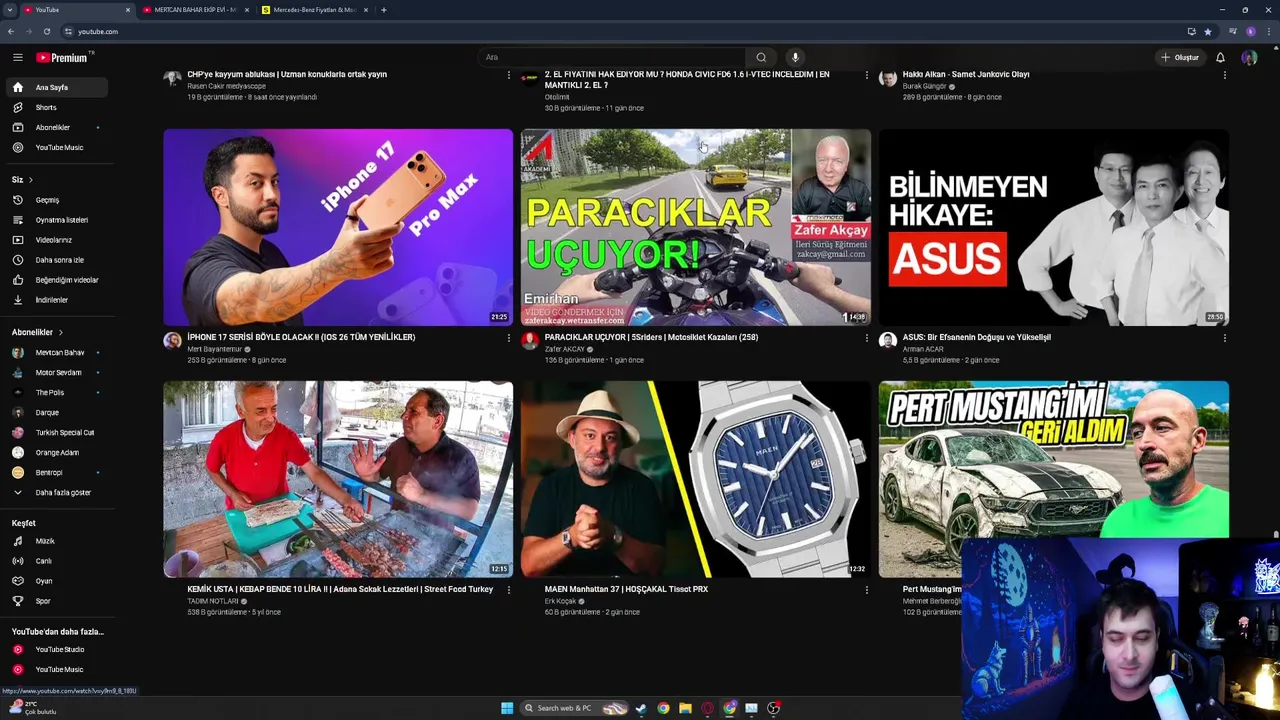Play the kebab street food thumbnail
This screenshot has height=720, width=1280.
(338, 479)
